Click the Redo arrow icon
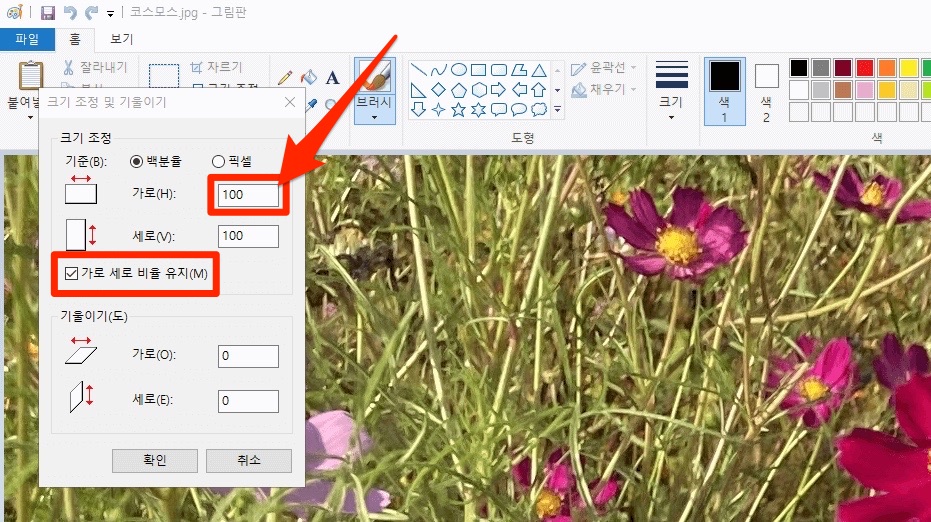 pyautogui.click(x=91, y=12)
